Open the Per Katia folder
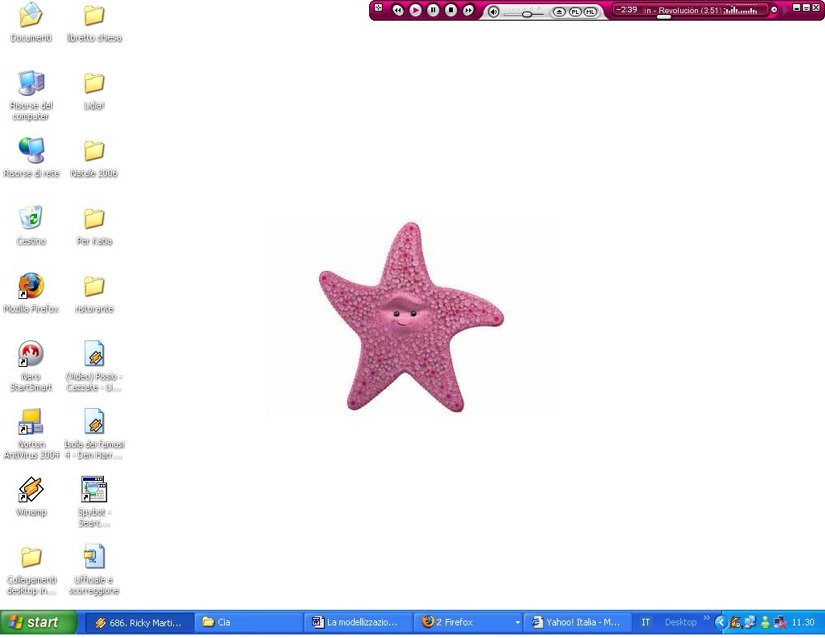This screenshot has width=825, height=638. click(94, 226)
